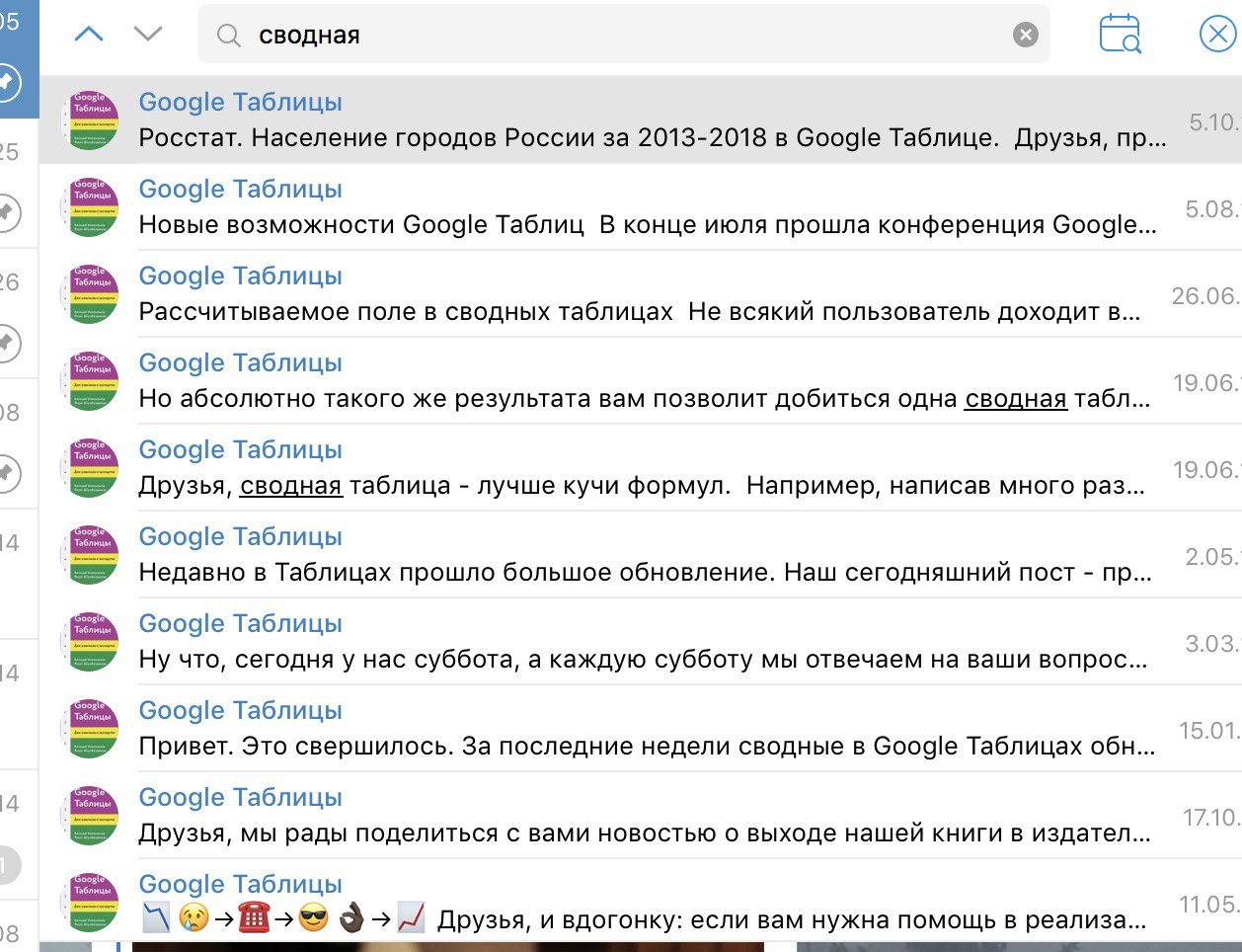Open the result "Недавно в Таблицах прошло большое обновление"
This screenshot has height=952, width=1242.
tap(640, 555)
